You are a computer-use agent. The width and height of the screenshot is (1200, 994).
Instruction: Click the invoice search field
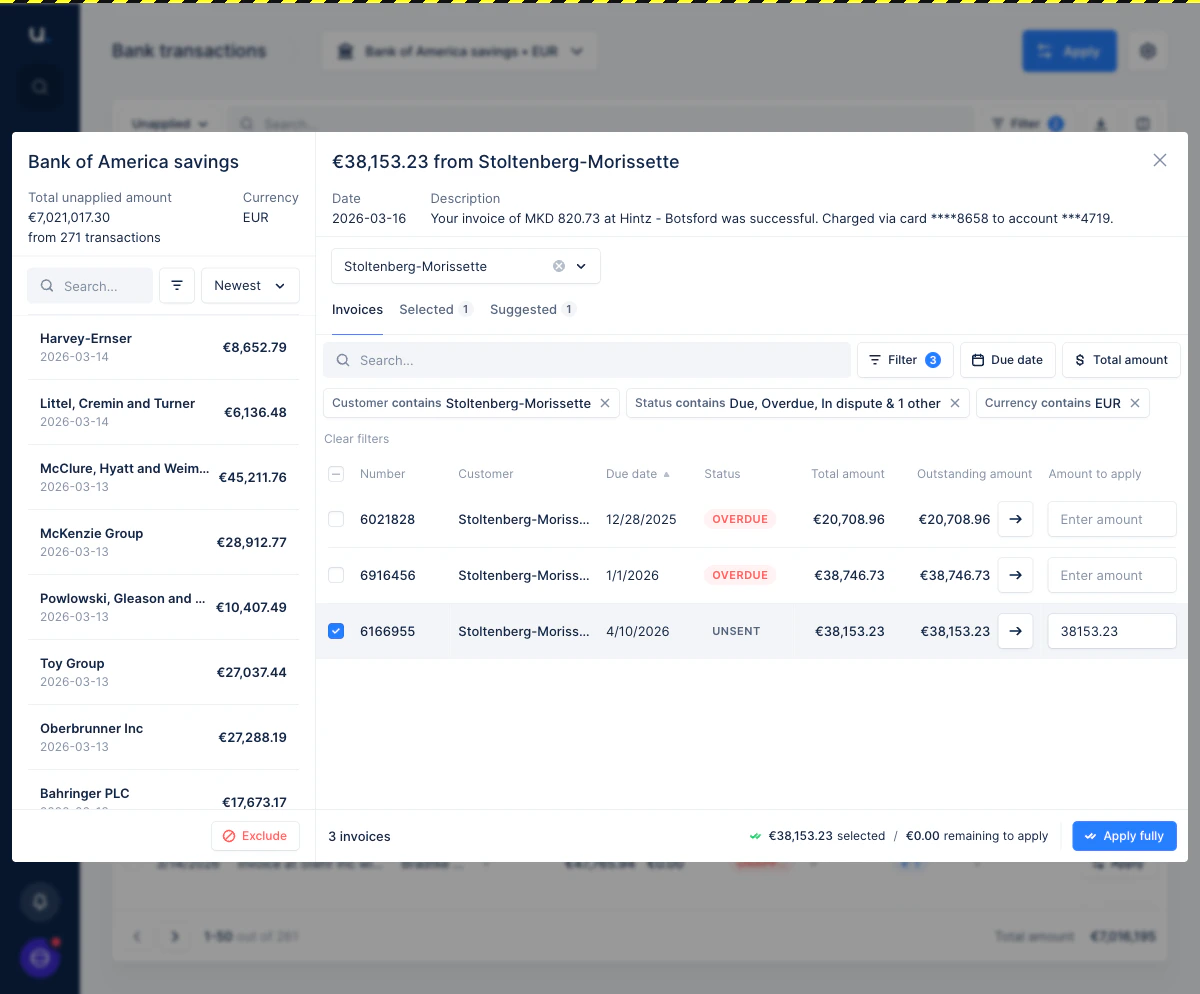[587, 360]
